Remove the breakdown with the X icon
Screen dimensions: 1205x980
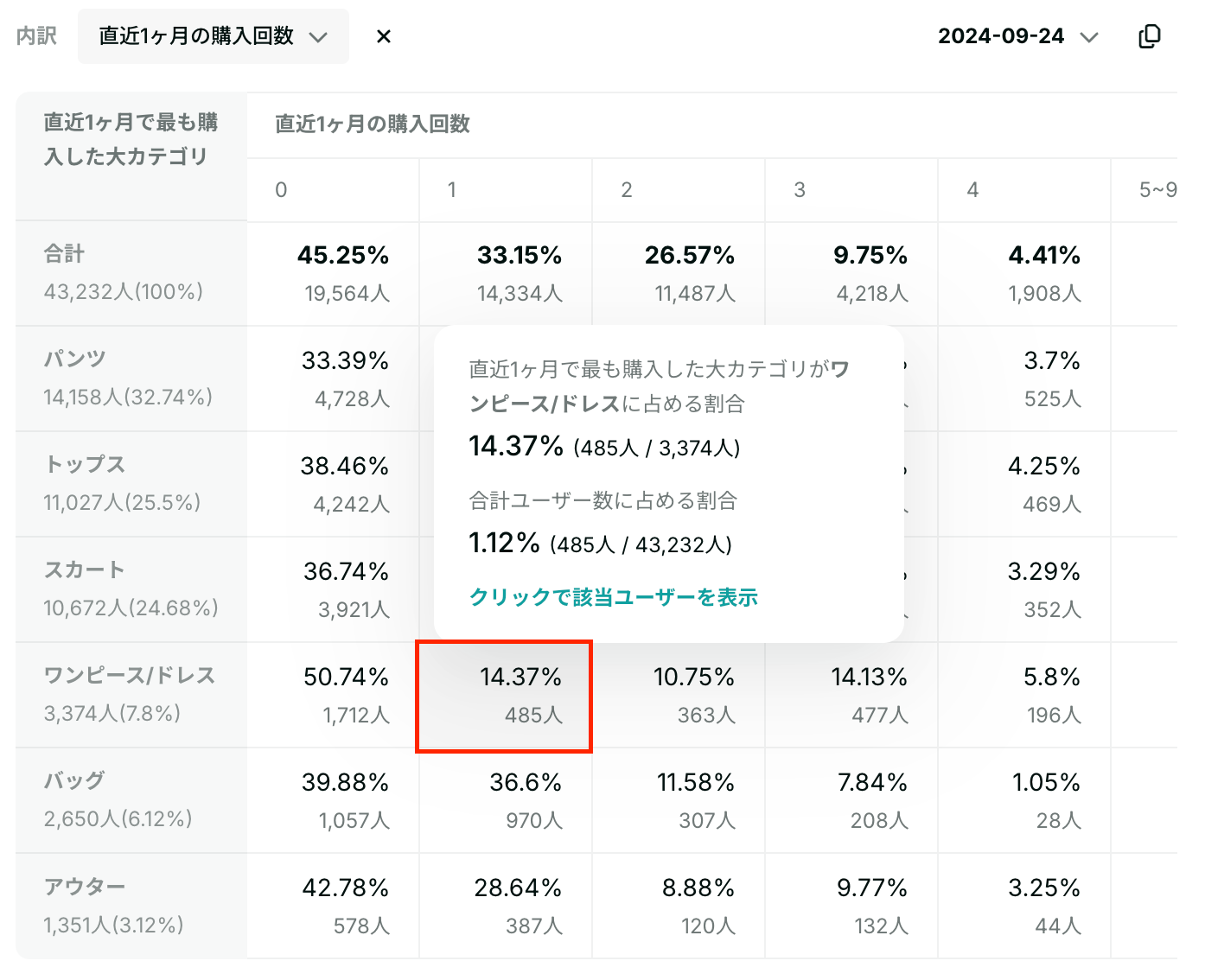pos(384,36)
